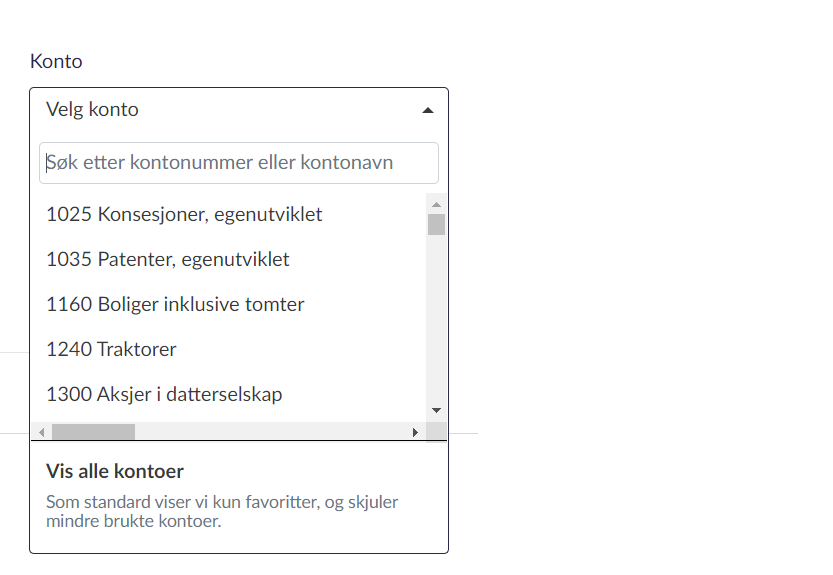Pick the 1240 Traktorer account
Screen dimensions: 833x575
pos(111,349)
